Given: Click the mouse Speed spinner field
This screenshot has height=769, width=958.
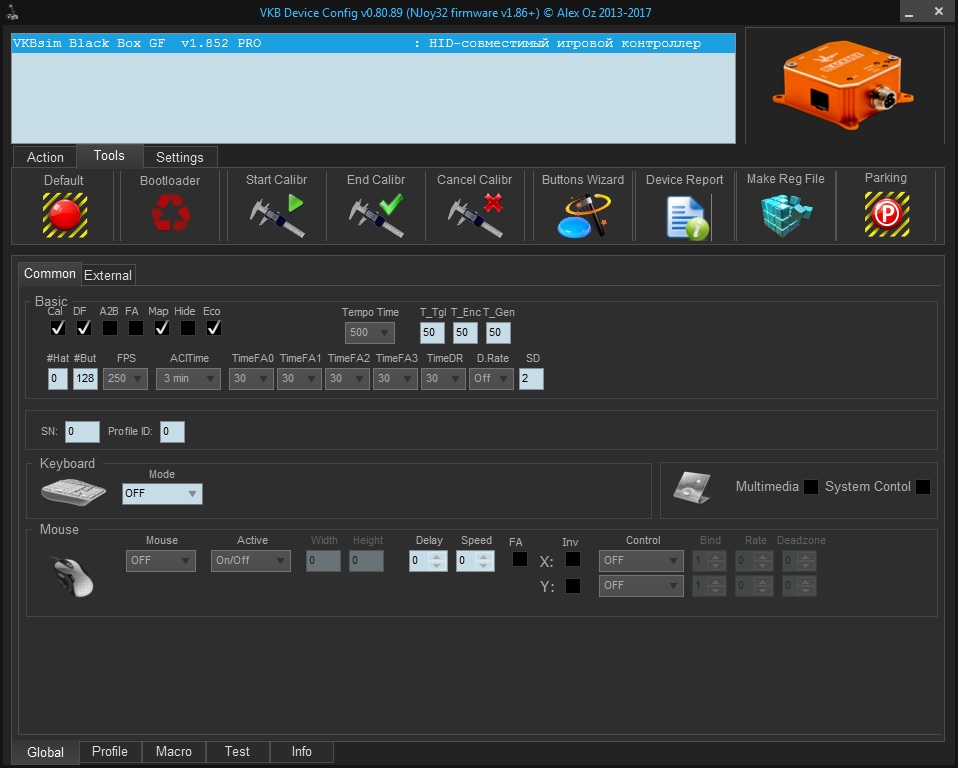Looking at the screenshot, I should pyautogui.click(x=475, y=561).
